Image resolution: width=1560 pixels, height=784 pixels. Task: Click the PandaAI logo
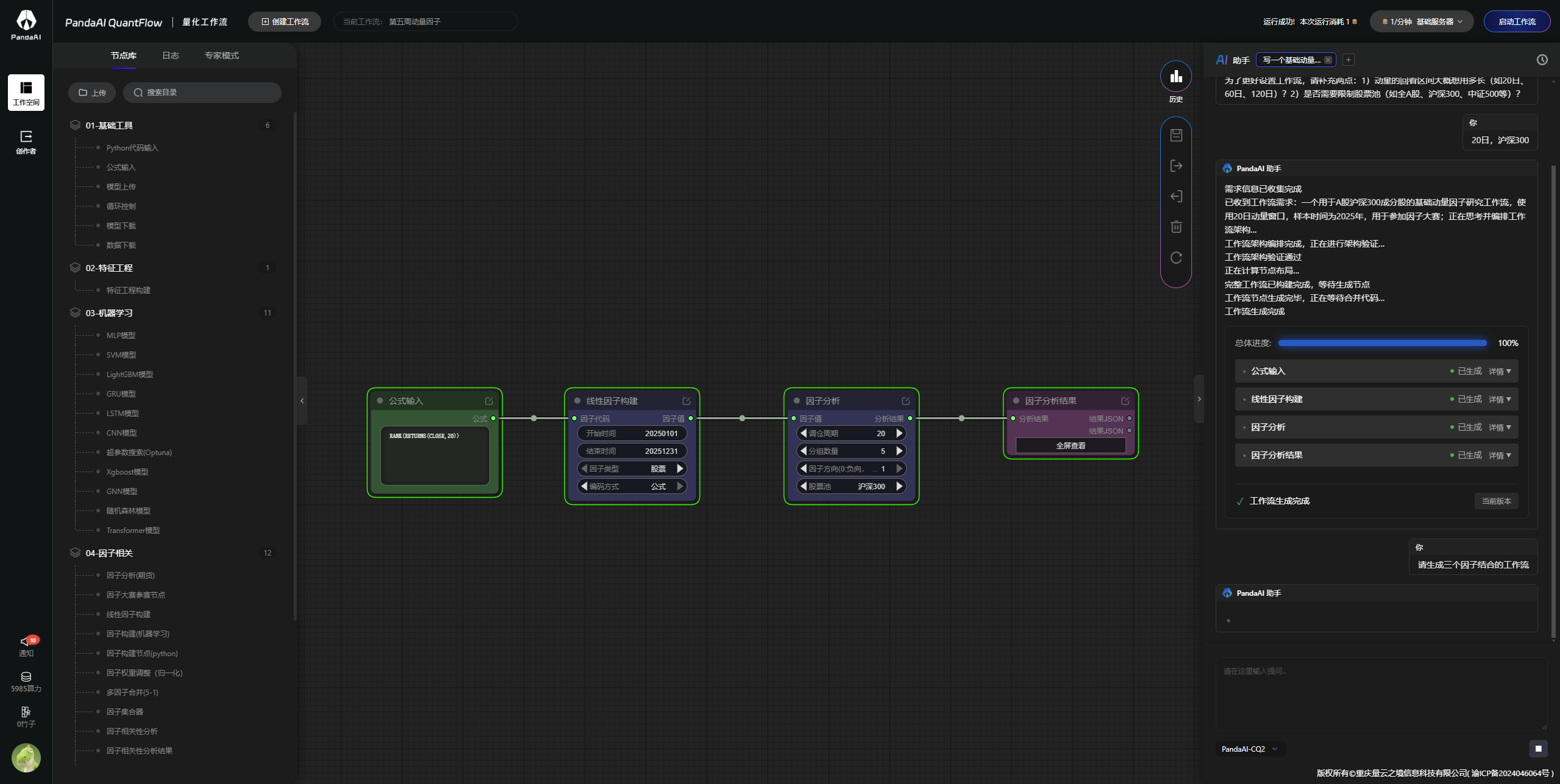pyautogui.click(x=26, y=24)
